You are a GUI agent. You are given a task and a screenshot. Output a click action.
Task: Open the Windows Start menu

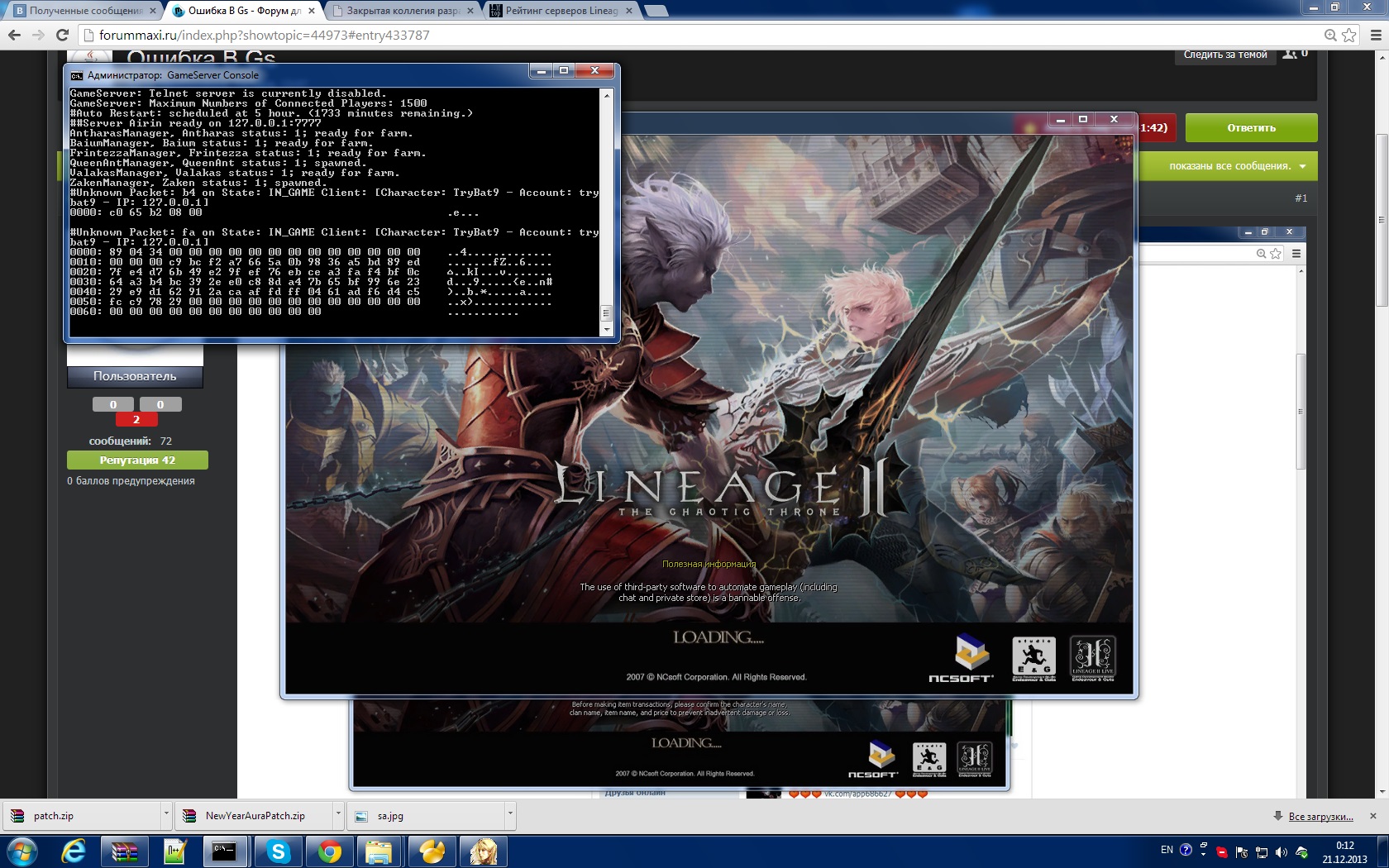click(x=22, y=851)
